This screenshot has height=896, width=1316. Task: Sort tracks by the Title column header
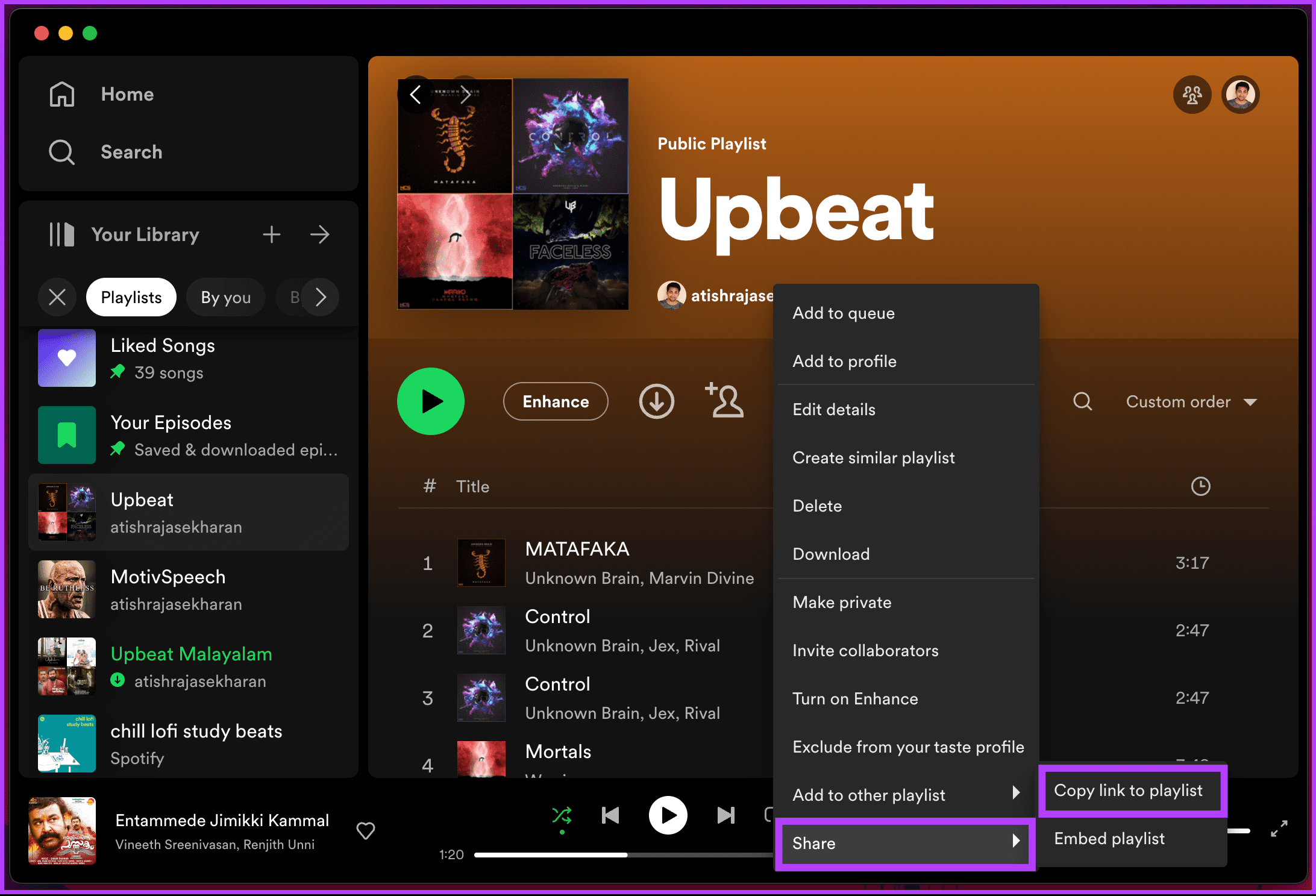(472, 486)
